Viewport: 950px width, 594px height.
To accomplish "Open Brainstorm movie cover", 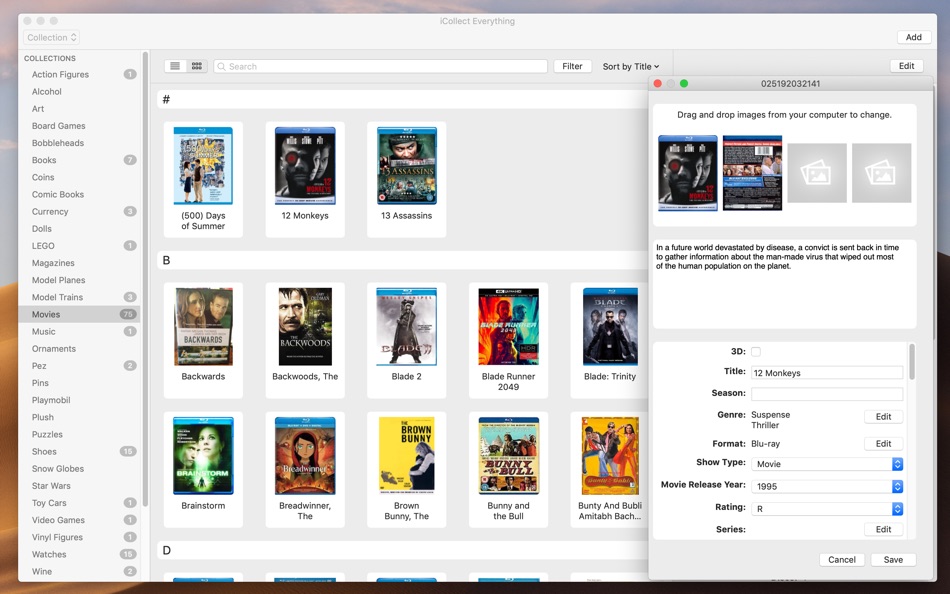I will [x=203, y=455].
